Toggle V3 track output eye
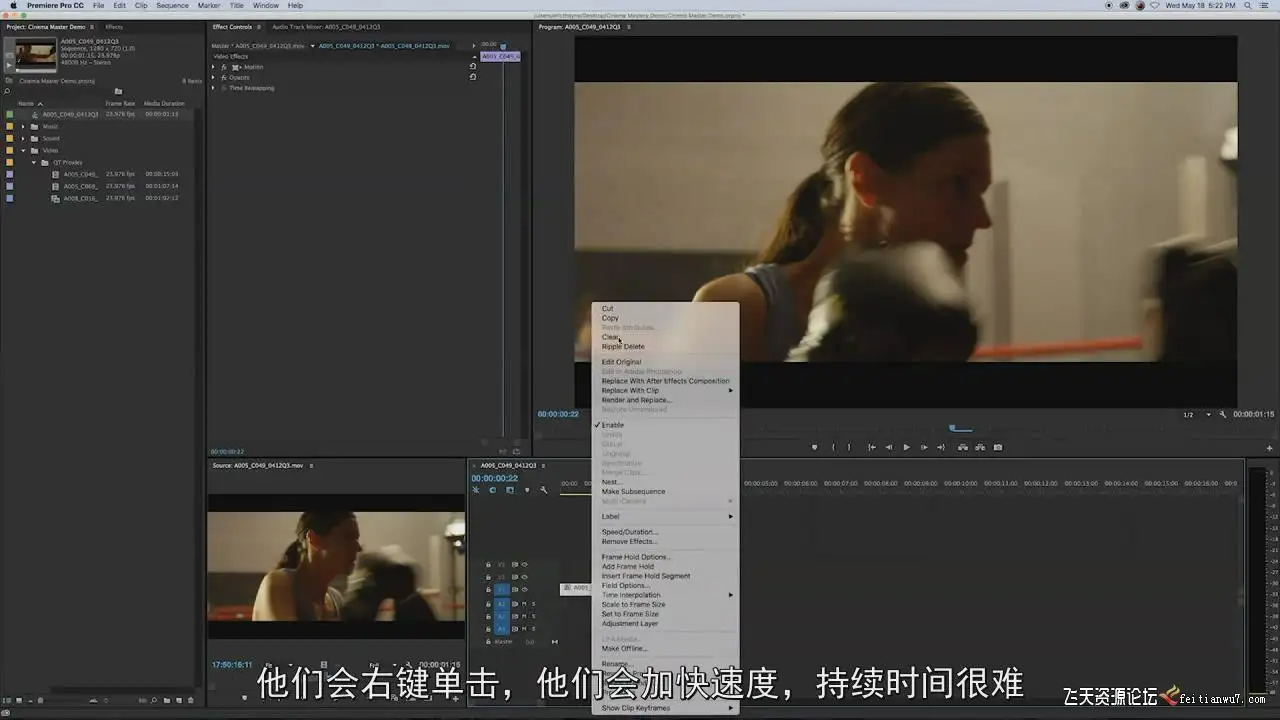The image size is (1280, 720). pyautogui.click(x=524, y=564)
